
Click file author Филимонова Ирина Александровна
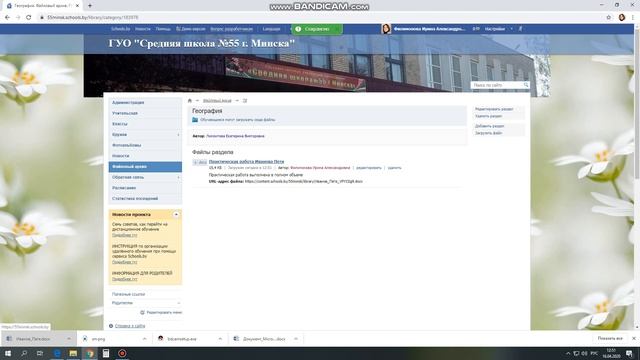click(x=320, y=168)
